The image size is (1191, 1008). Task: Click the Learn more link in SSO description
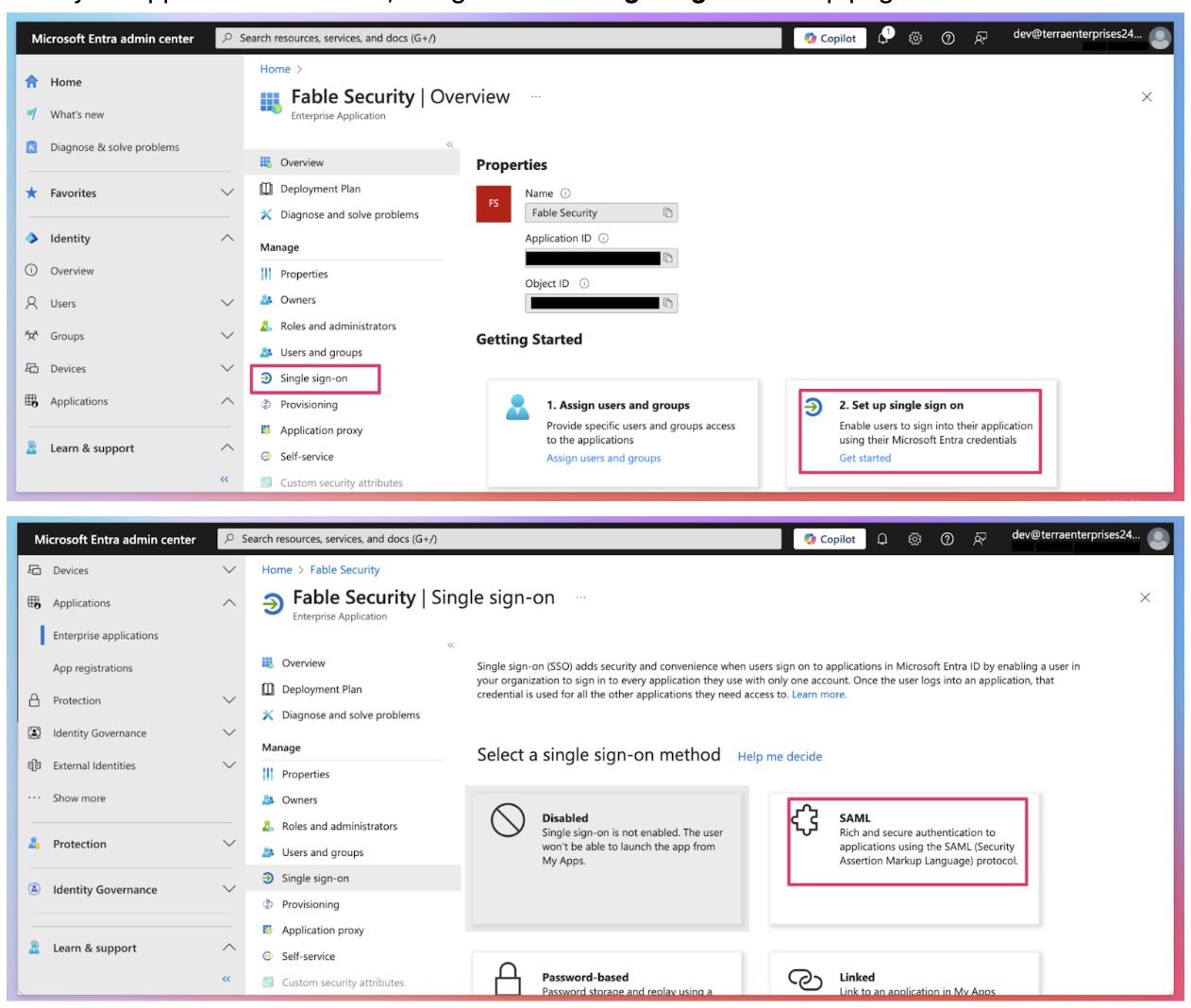coord(818,695)
